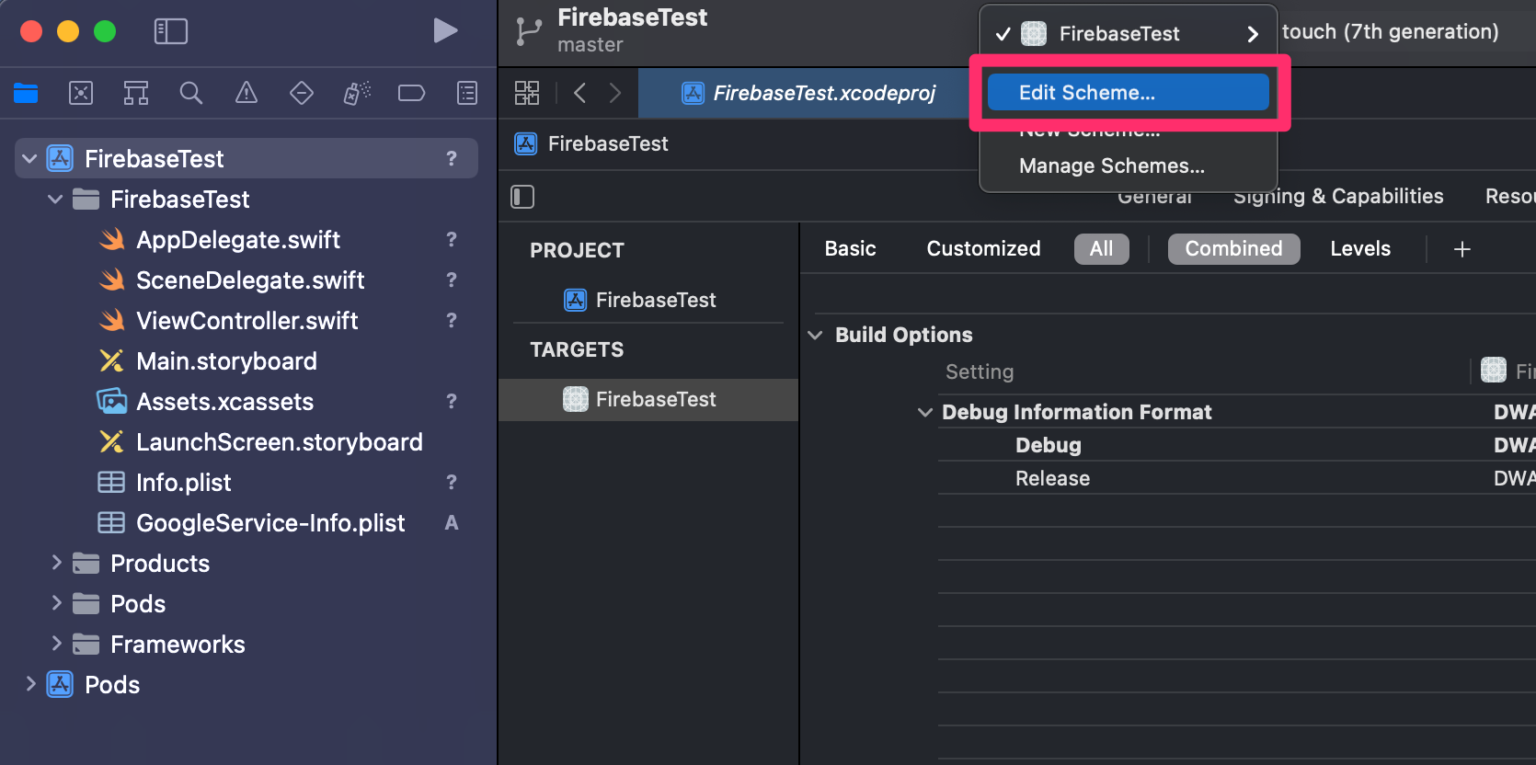
Task: Open the Breakpoint navigator icon
Action: click(x=411, y=93)
